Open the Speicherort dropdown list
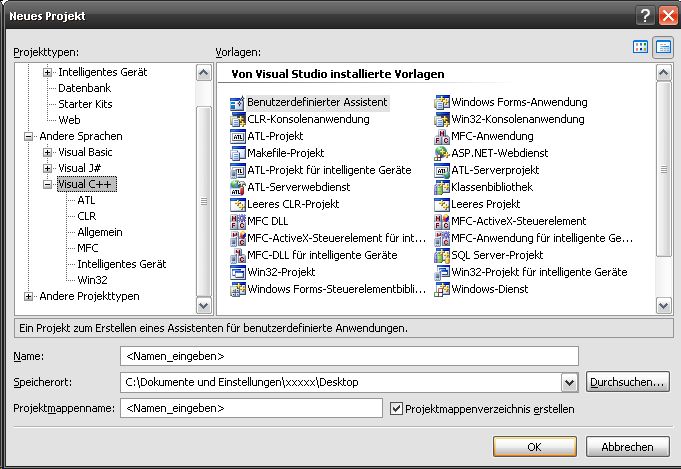681x469 pixels. [x=569, y=383]
